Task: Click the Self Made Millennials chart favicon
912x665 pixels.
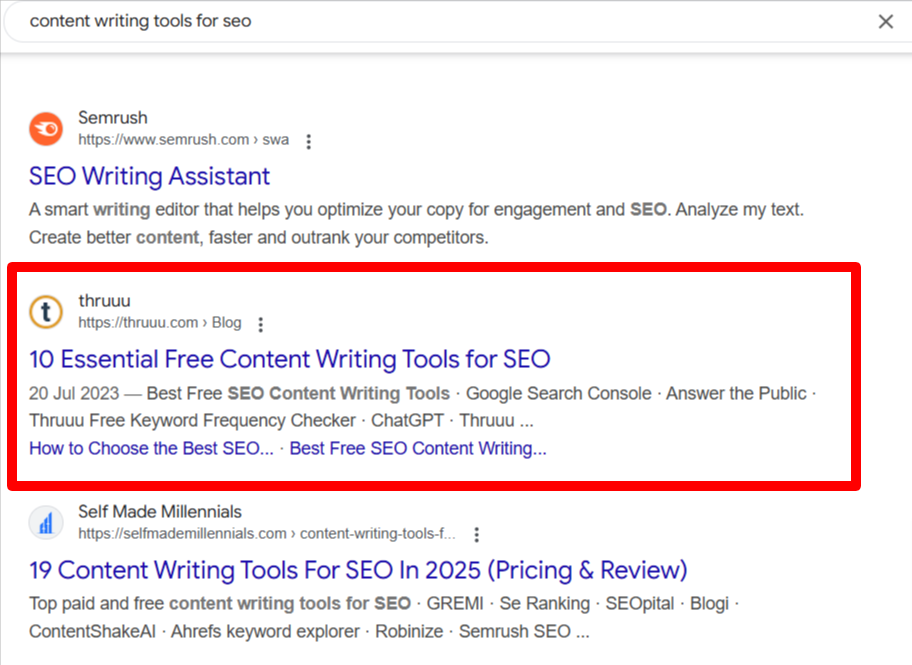Action: (47, 522)
